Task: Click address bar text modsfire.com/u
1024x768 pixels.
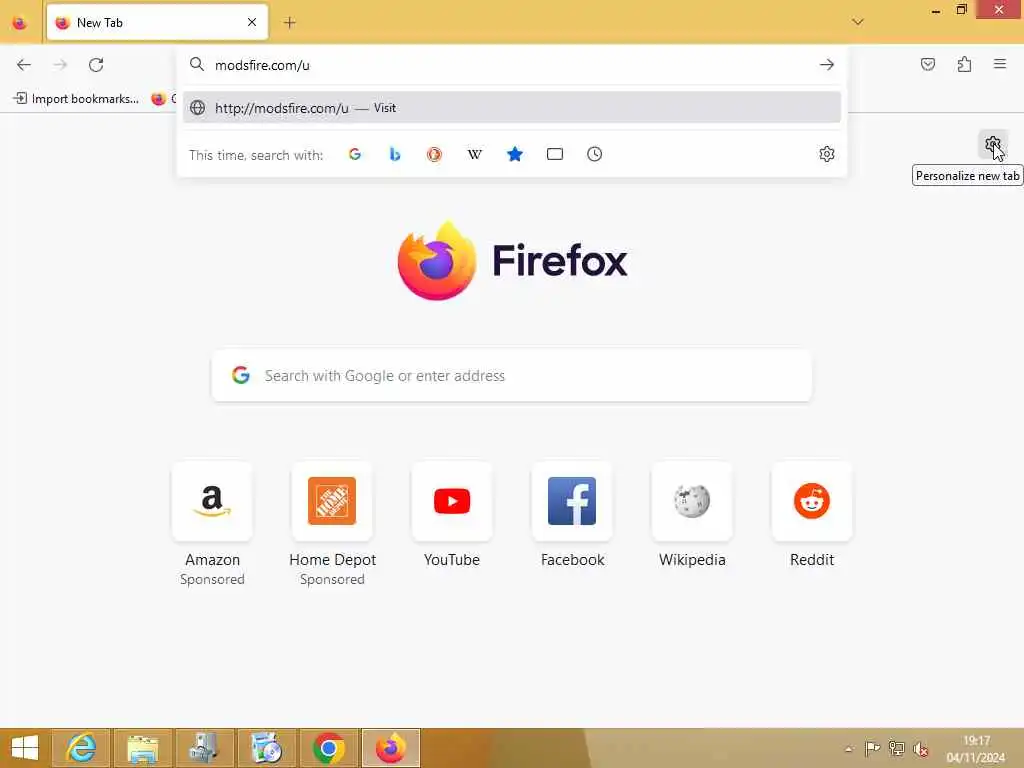Action: (x=263, y=65)
